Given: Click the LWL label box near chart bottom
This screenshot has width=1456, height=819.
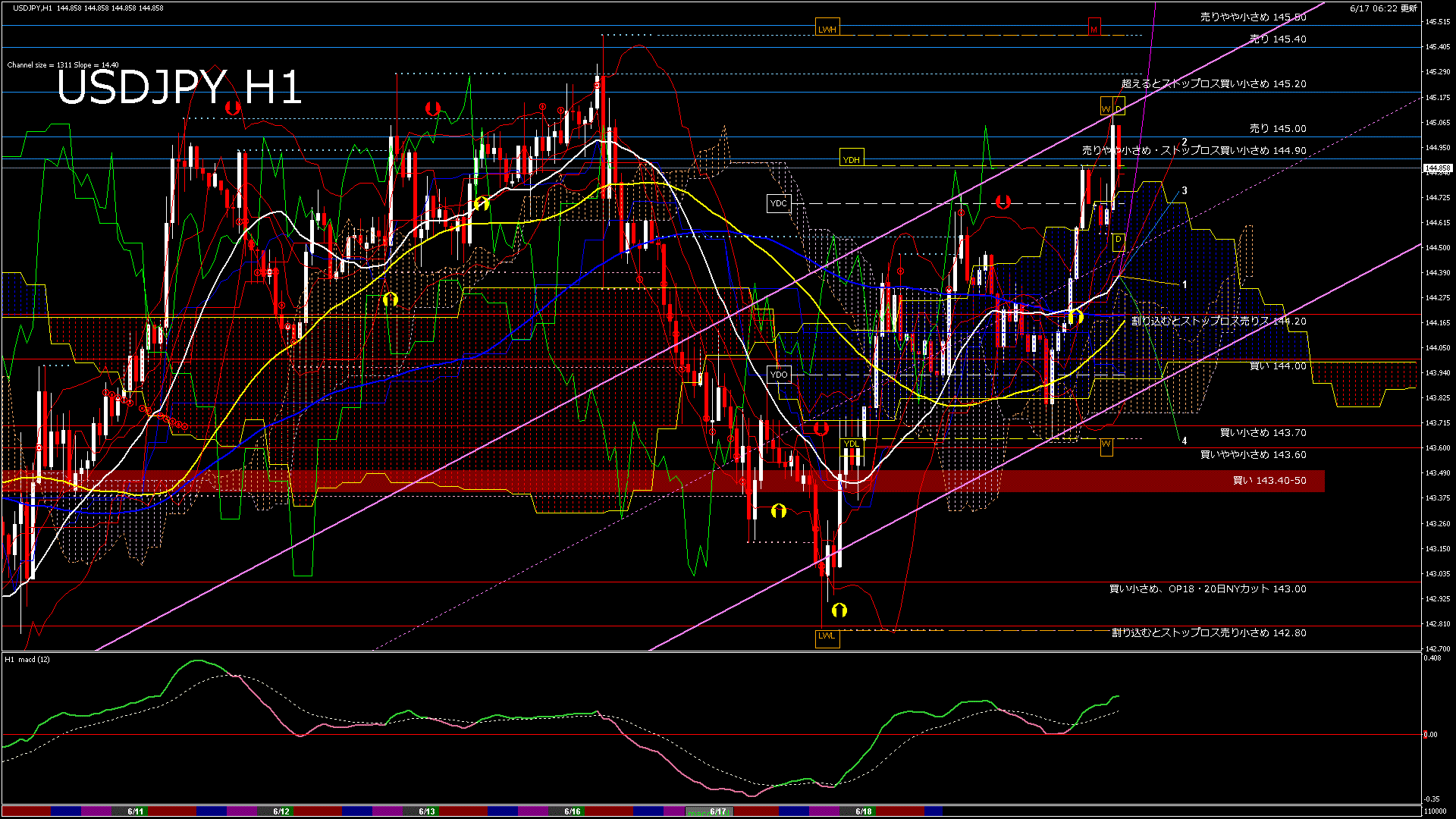Looking at the screenshot, I should [x=827, y=635].
